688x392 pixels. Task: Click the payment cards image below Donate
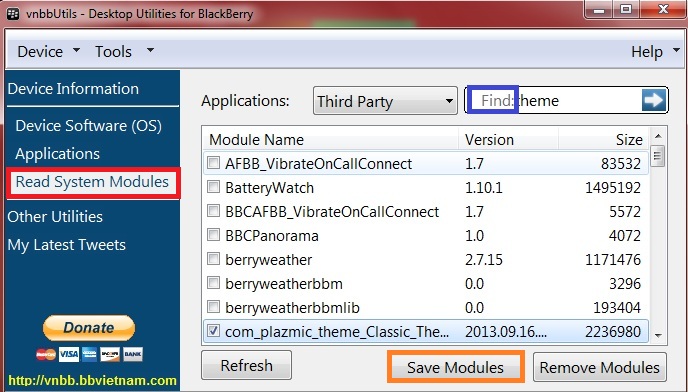[89, 354]
